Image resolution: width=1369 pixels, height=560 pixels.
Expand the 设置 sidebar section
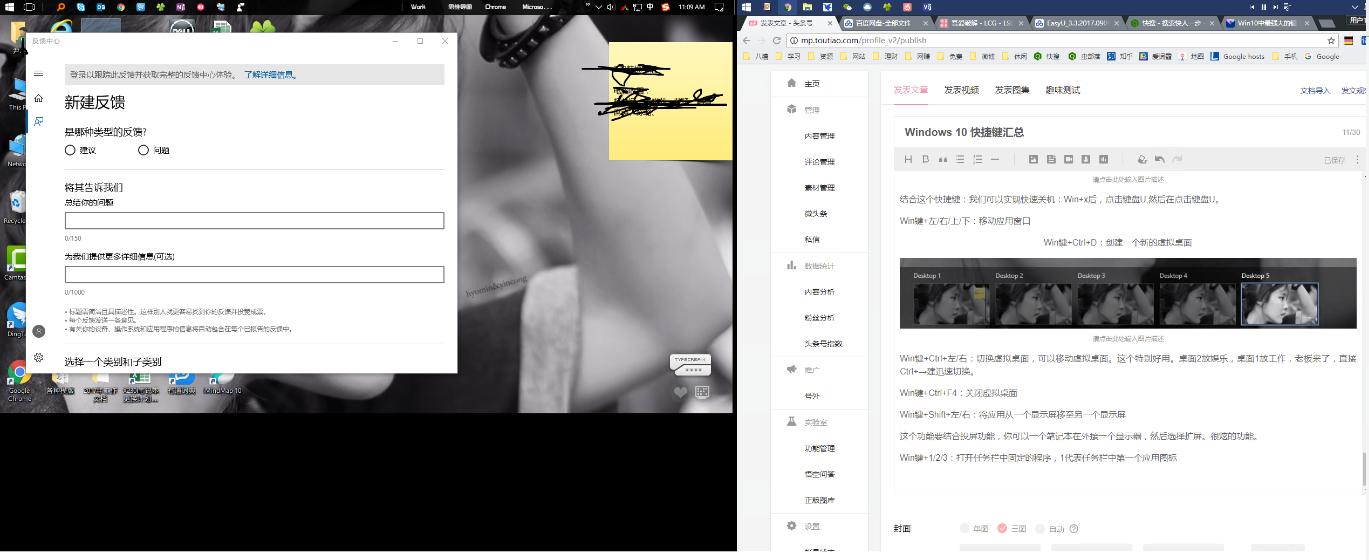812,527
